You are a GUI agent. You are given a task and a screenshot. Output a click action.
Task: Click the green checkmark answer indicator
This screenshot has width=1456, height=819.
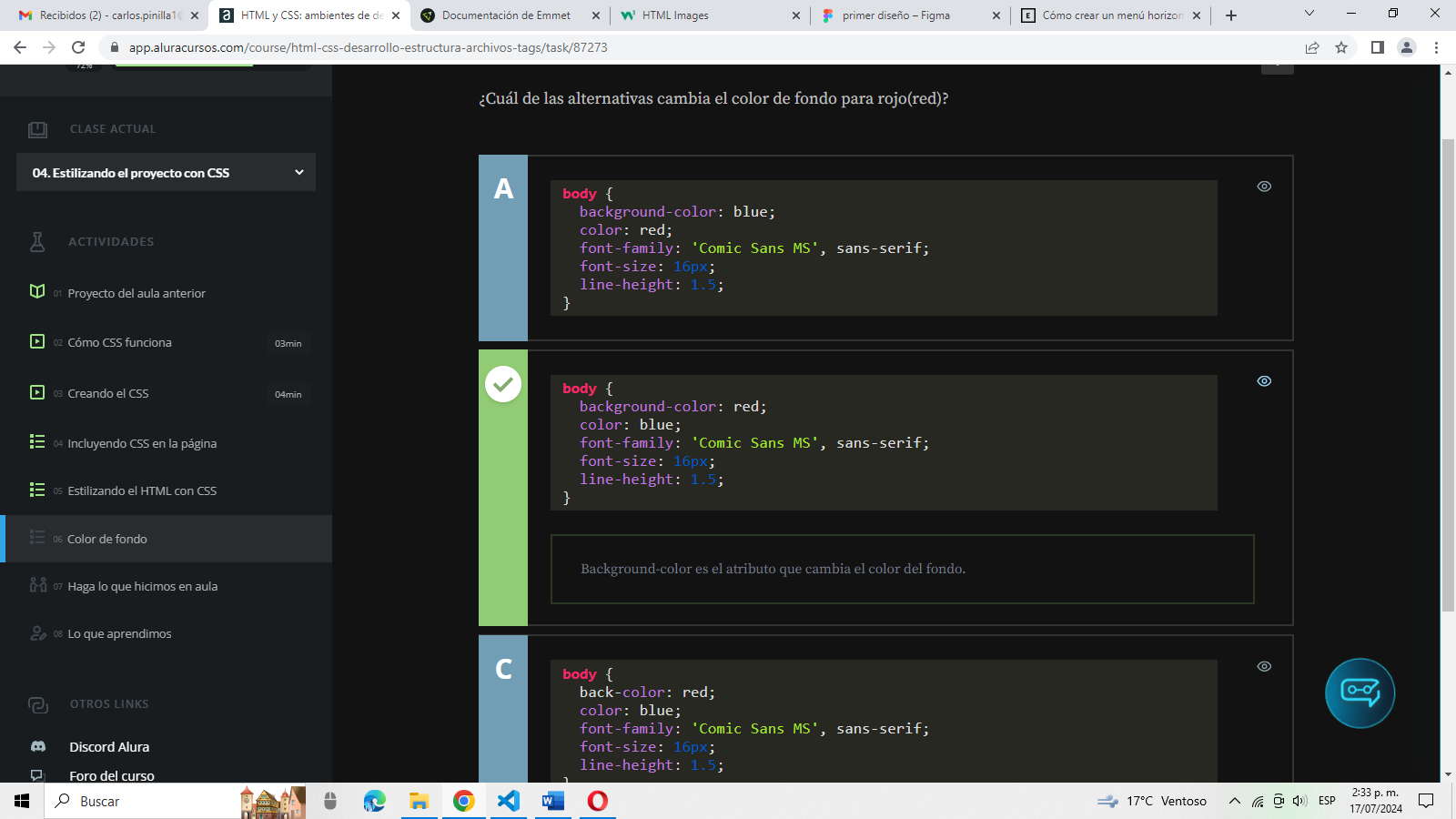(x=503, y=384)
